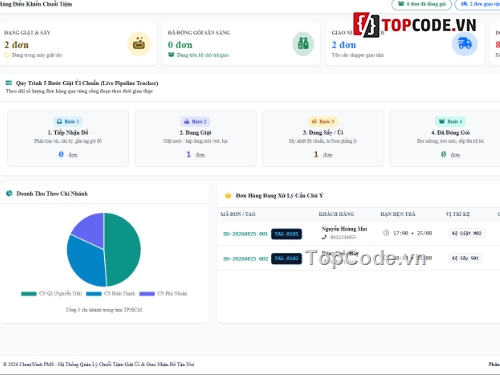Click the VỊ TRÍ KỆ column header
Image resolution: width=500 pixels, height=375 pixels.
458,214
